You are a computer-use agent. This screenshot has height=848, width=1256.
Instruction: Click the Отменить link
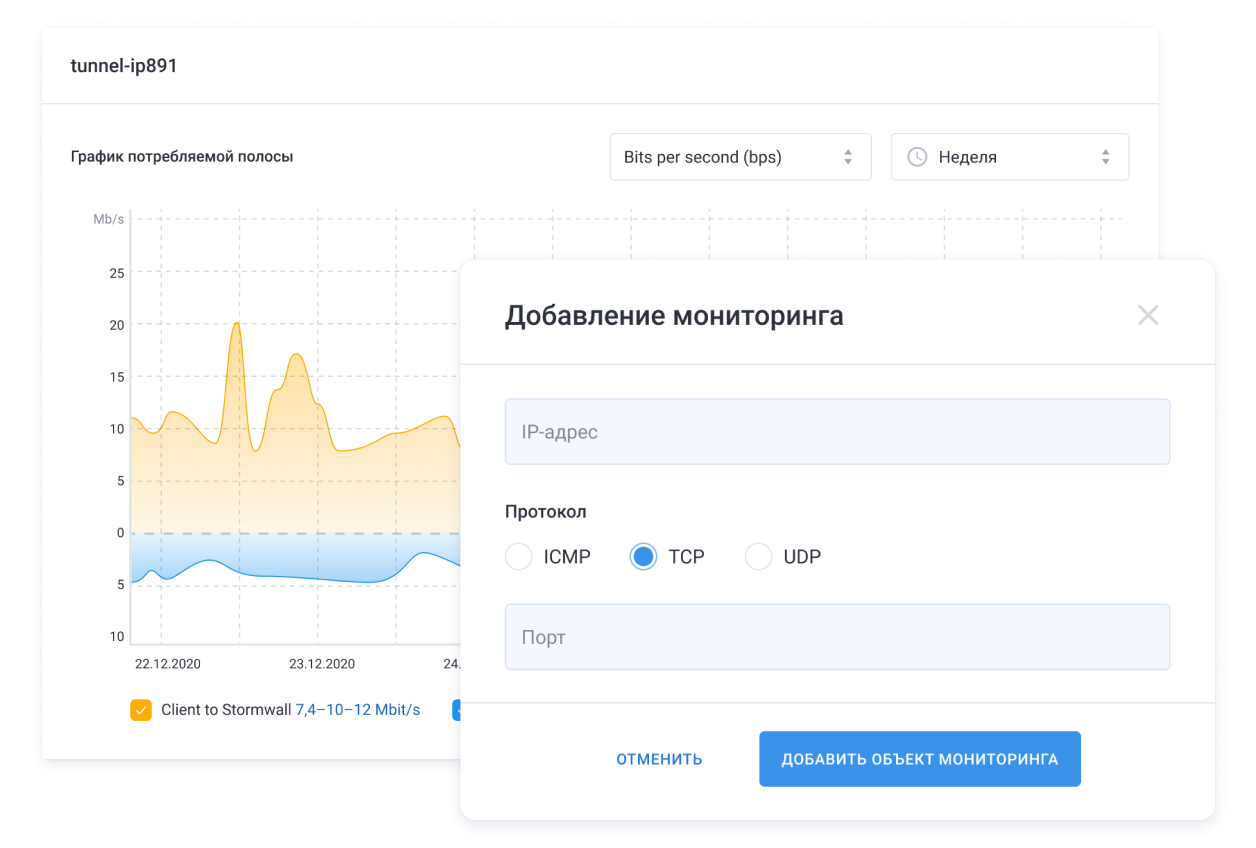658,758
